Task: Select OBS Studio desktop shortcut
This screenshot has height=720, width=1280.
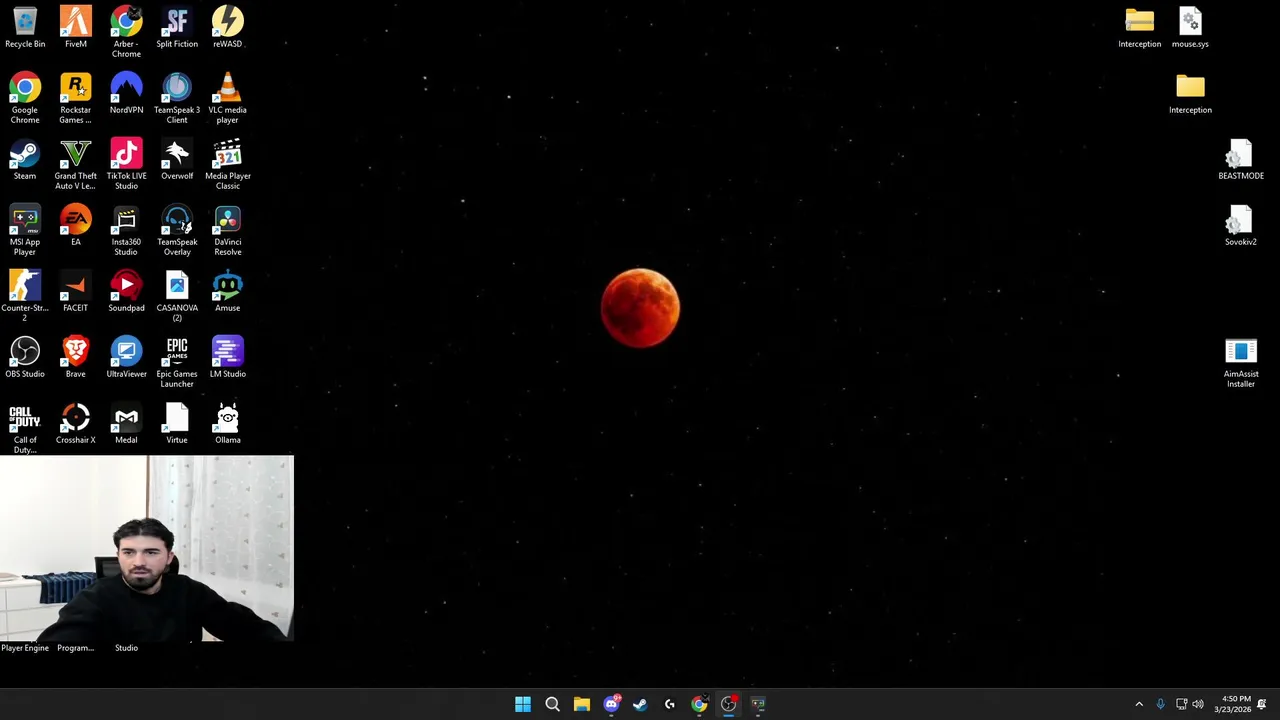Action: click(25, 357)
